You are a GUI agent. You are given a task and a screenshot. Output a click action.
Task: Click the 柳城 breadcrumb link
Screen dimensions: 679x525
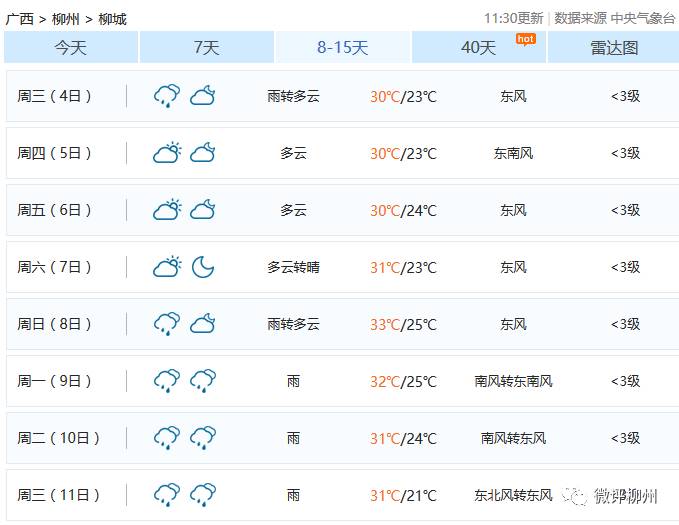[113, 19]
